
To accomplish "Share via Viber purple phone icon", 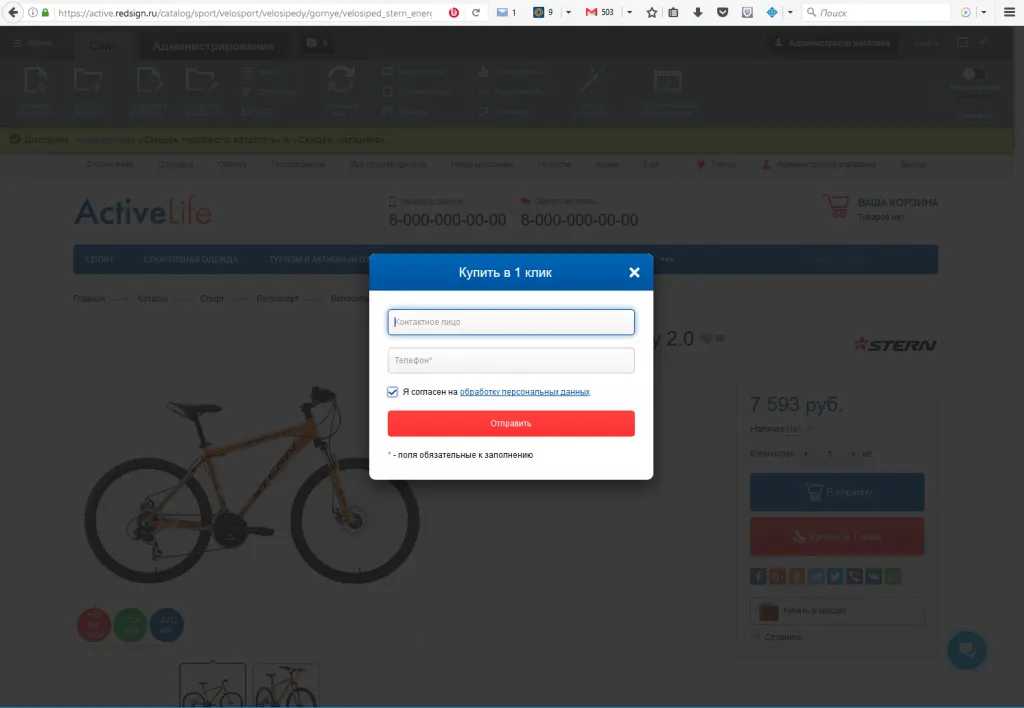I will (x=854, y=576).
